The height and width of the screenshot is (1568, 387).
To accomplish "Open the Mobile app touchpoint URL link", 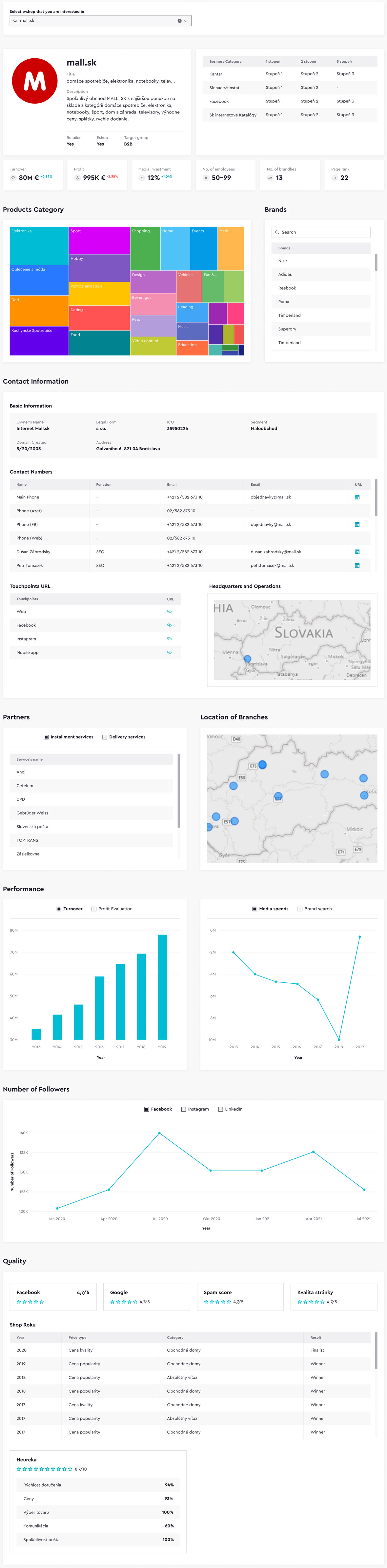I will click(x=169, y=653).
